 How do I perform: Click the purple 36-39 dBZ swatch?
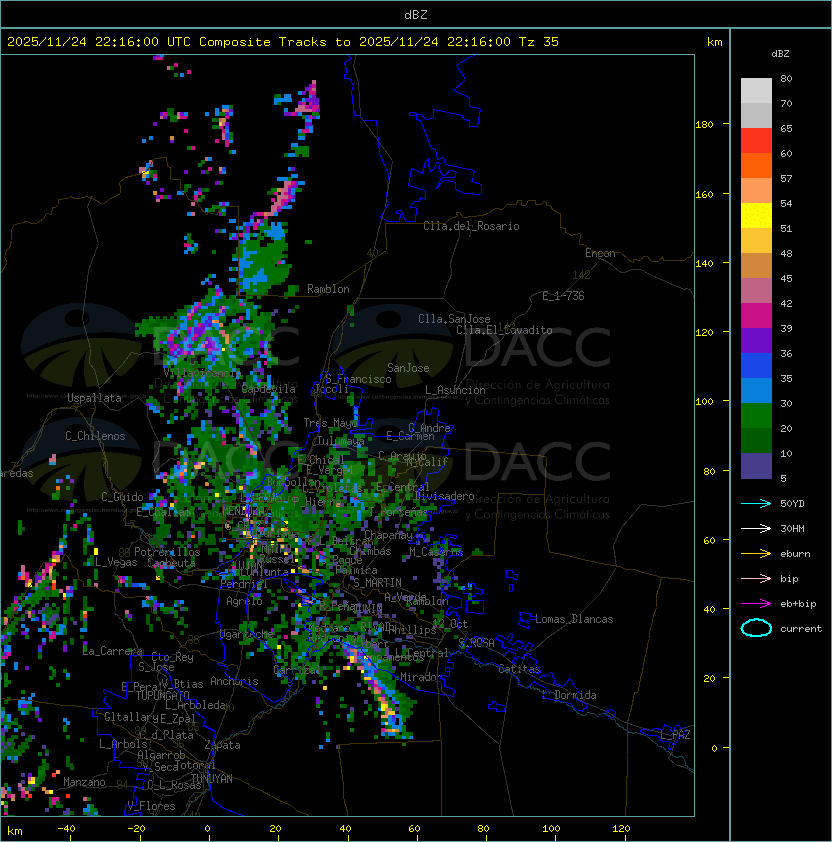pyautogui.click(x=756, y=340)
